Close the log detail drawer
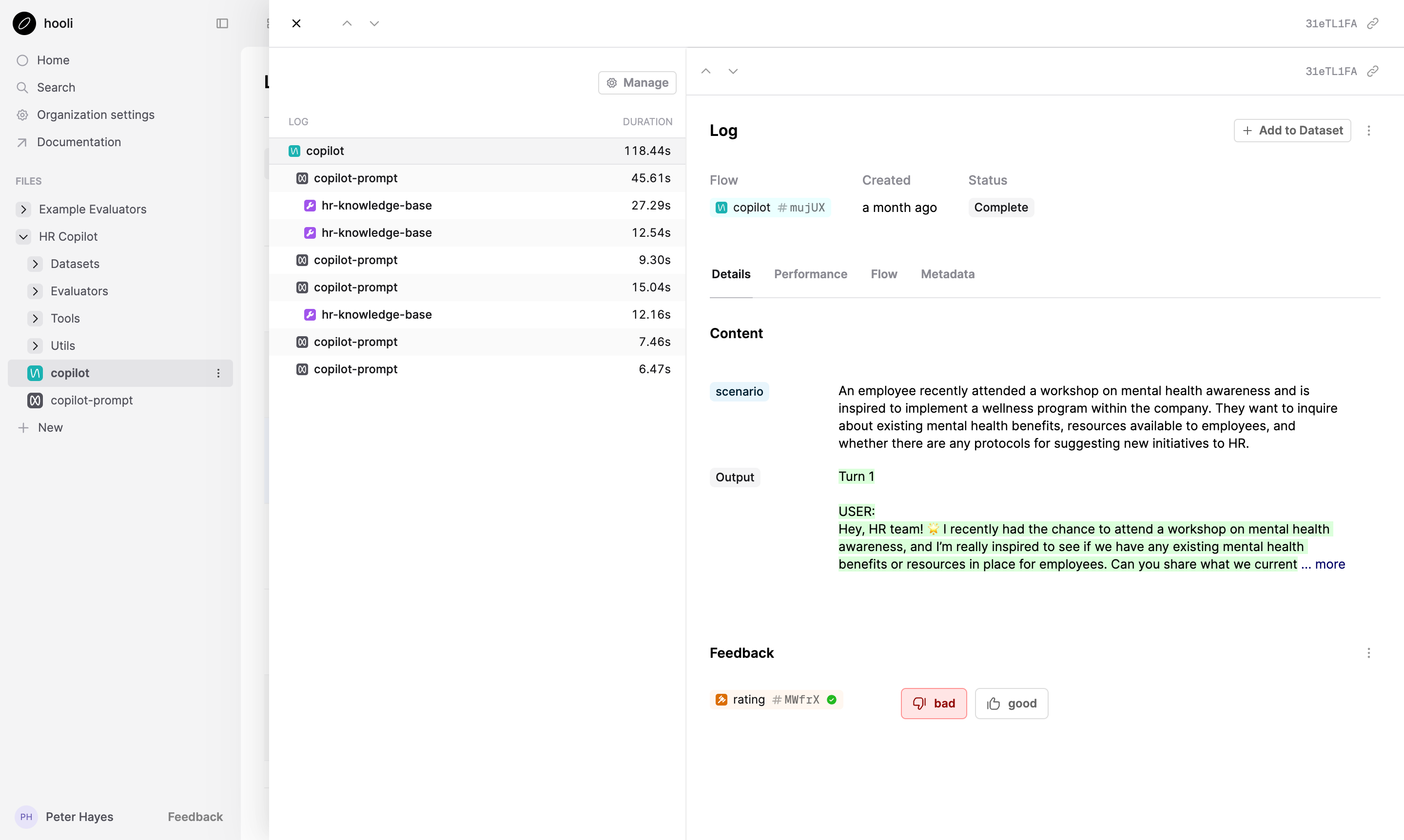This screenshot has height=840, width=1404. (296, 23)
